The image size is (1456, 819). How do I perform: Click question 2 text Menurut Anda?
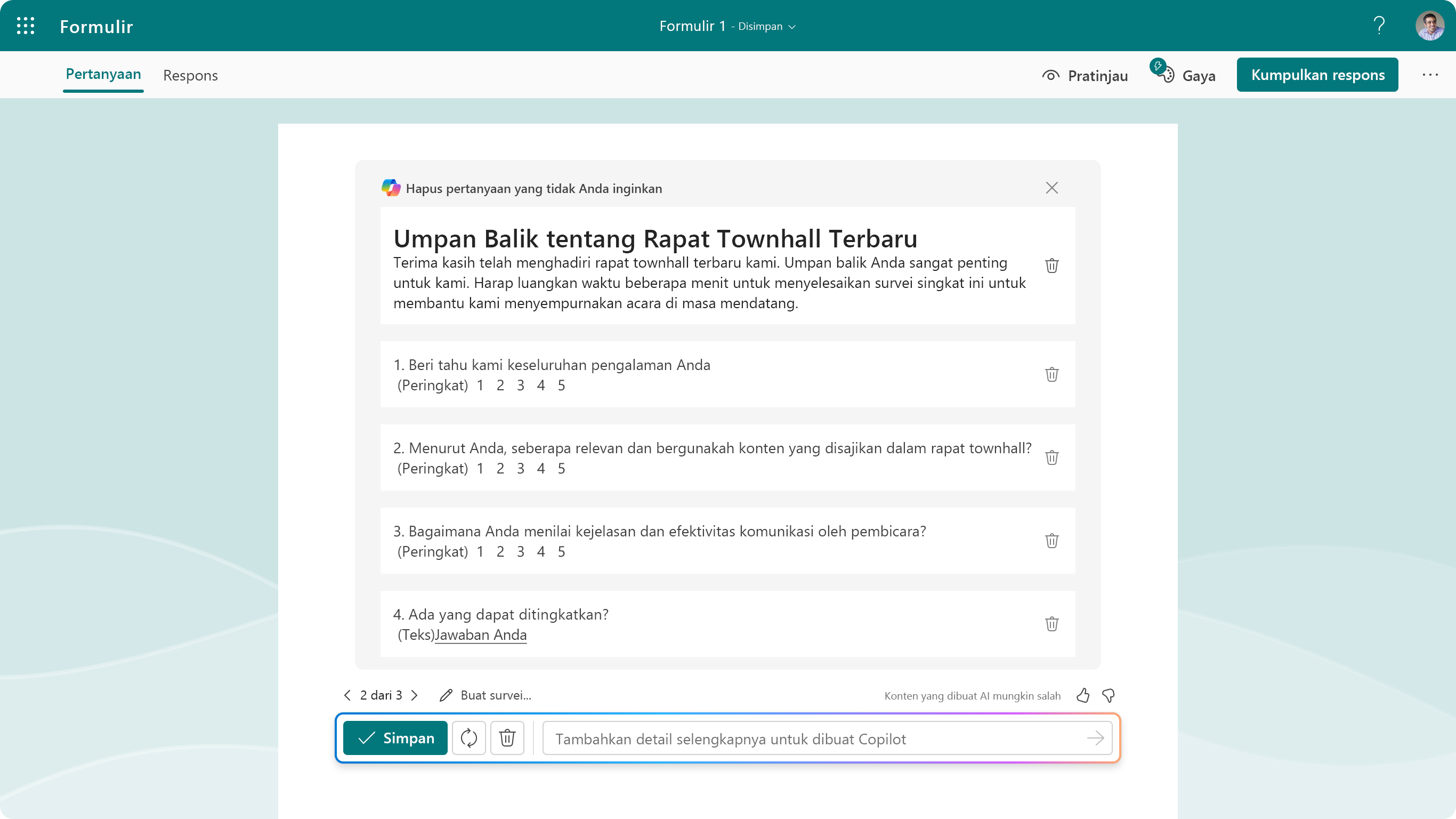click(x=712, y=448)
